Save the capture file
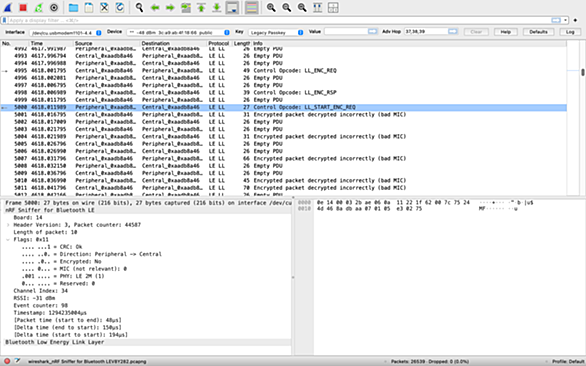The height and width of the screenshot is (366, 586). (x=89, y=7)
